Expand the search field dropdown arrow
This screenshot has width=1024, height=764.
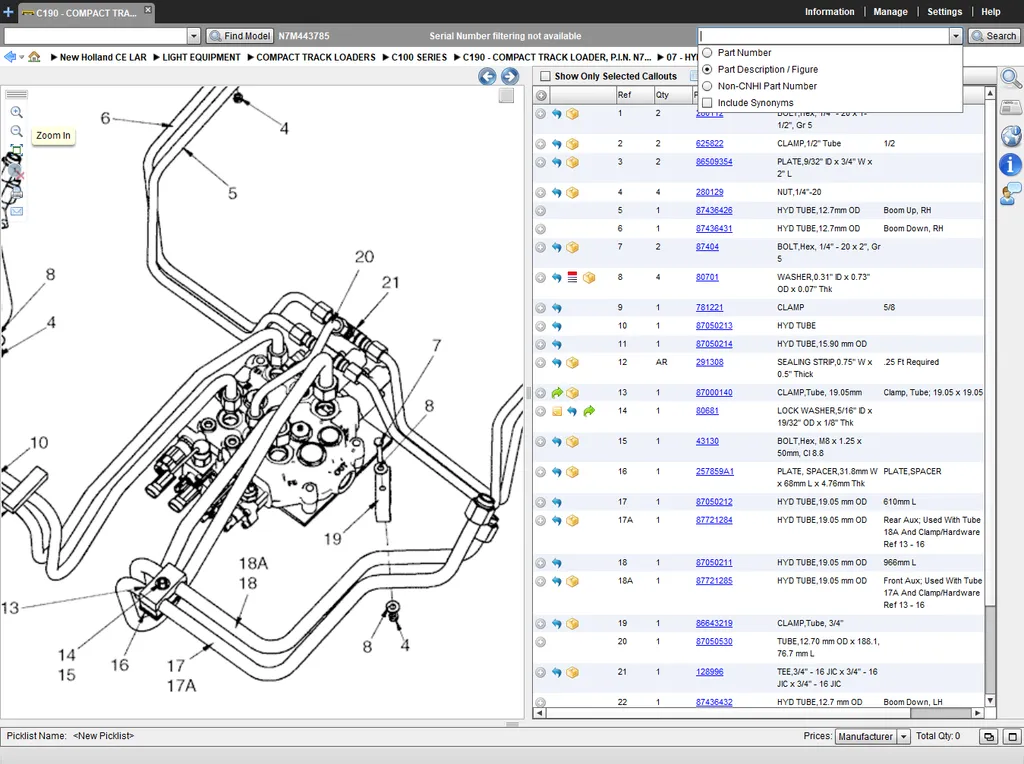point(955,36)
